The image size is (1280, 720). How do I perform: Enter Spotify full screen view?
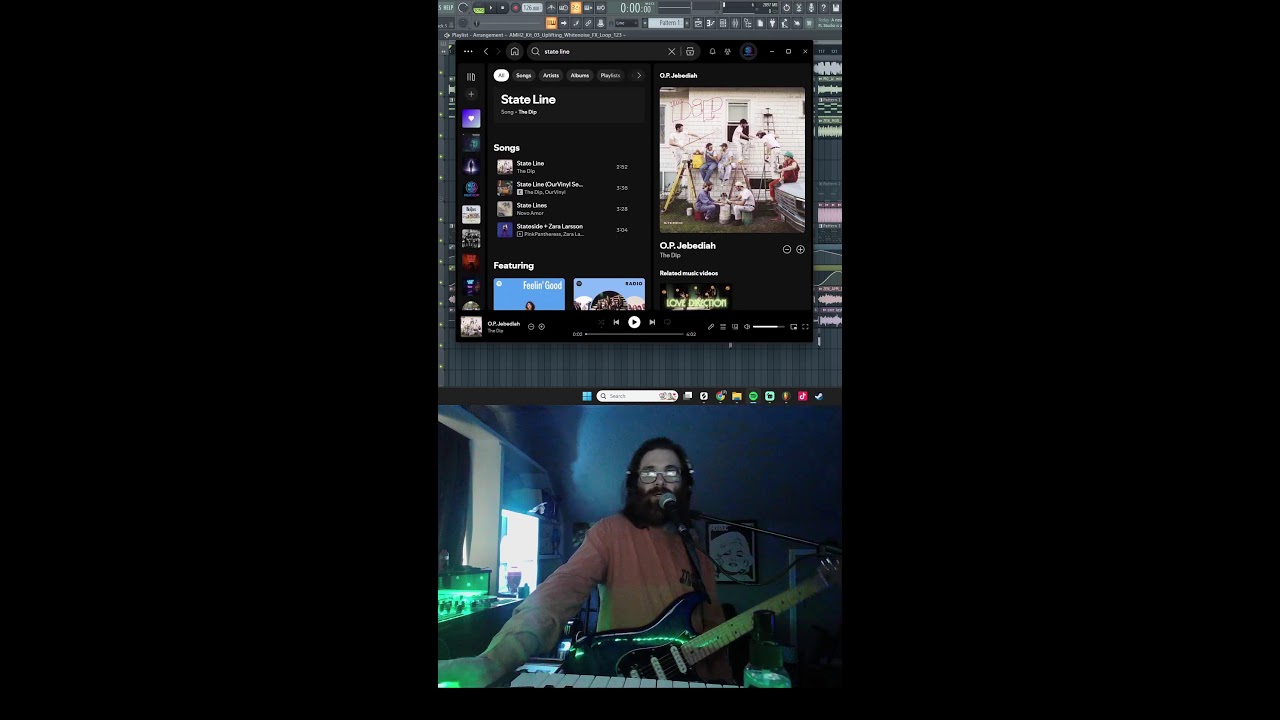click(x=805, y=327)
